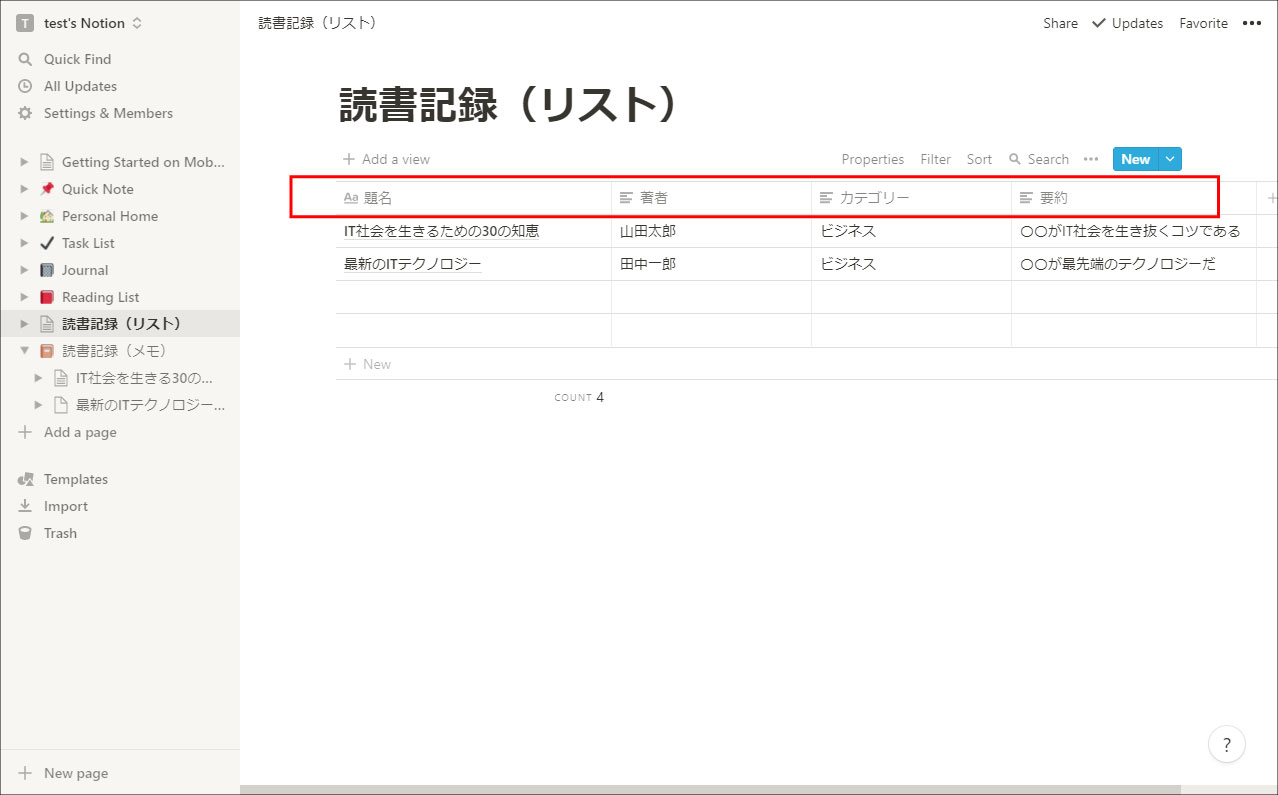Open the Properties menu
The height and width of the screenshot is (795, 1278).
872,159
